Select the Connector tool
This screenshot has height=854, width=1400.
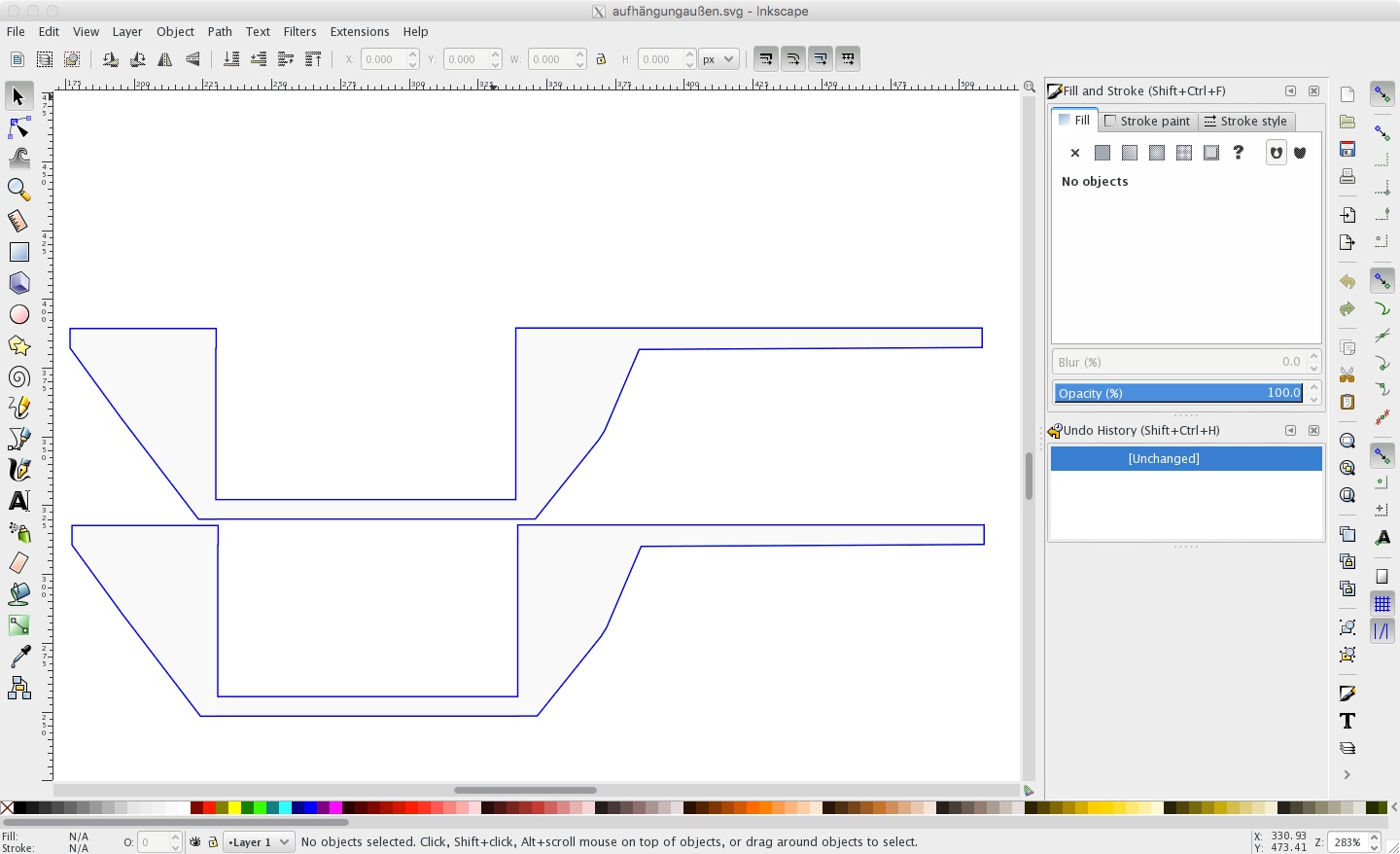click(x=18, y=689)
